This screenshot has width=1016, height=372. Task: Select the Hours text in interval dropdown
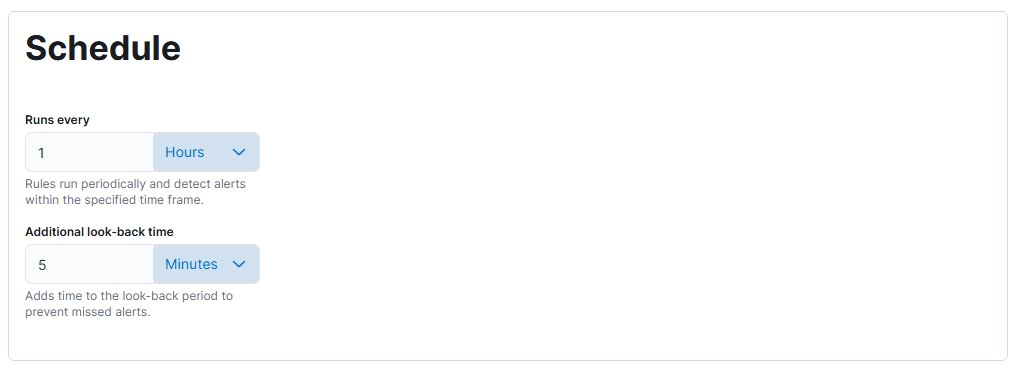click(185, 152)
